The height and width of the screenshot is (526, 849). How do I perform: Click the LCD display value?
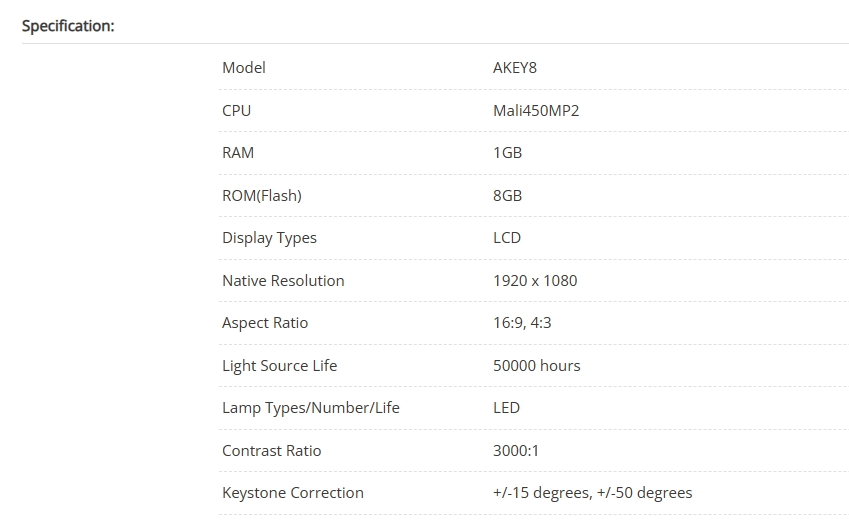pos(507,238)
